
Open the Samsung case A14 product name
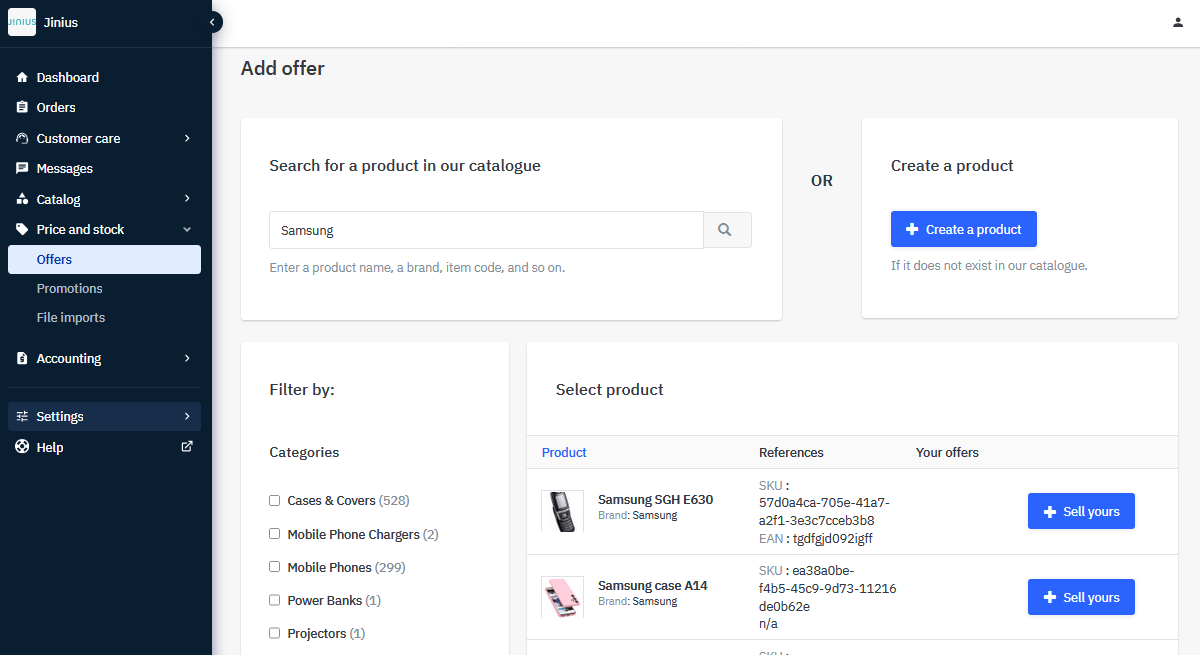[652, 585]
